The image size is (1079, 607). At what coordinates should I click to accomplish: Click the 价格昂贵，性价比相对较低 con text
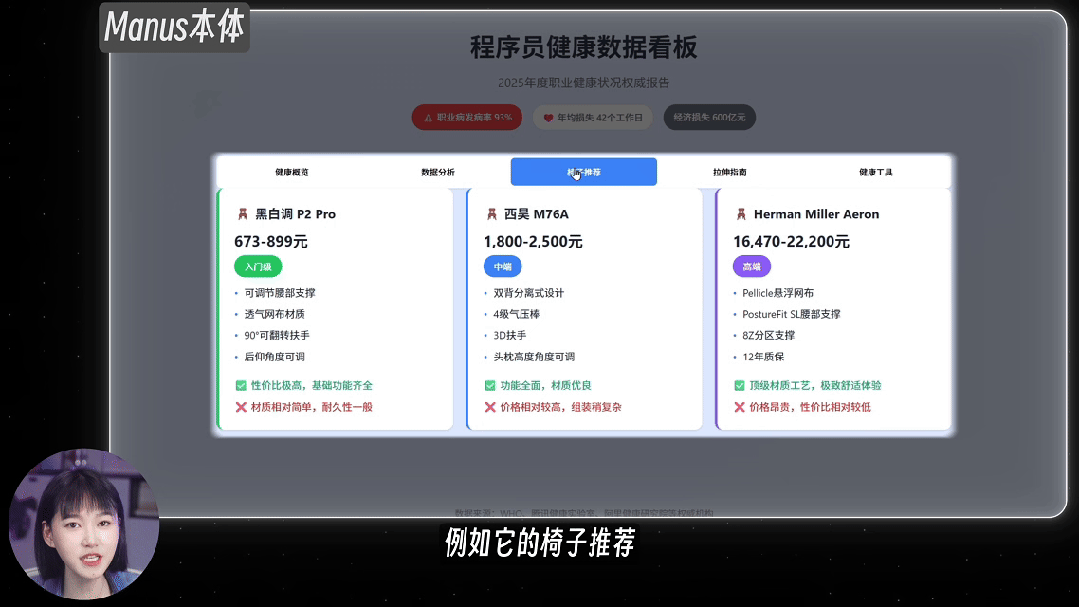[x=810, y=407]
